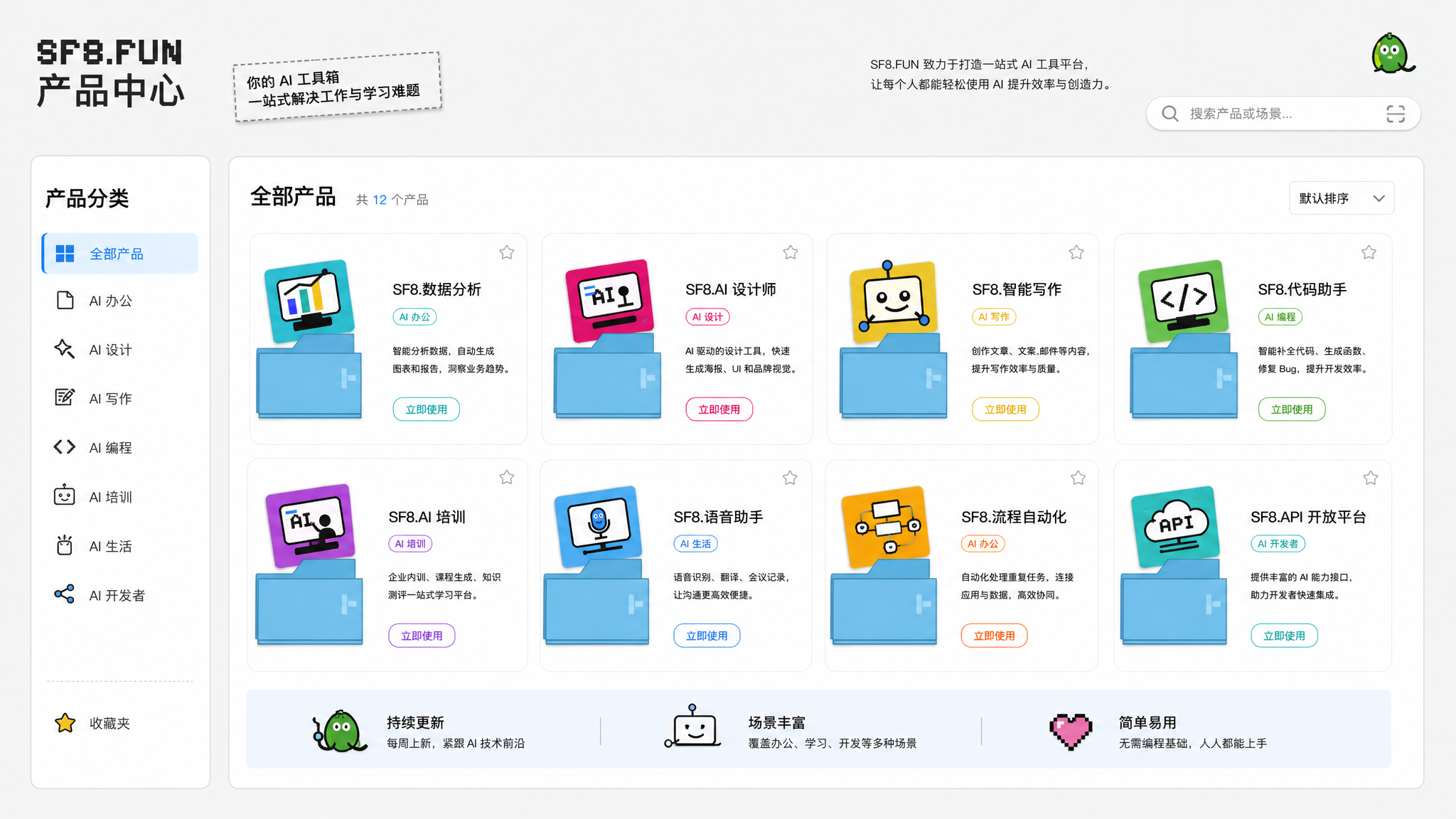This screenshot has height=819, width=1456.
Task: Select the AI 写作 category label
Action: point(111,399)
